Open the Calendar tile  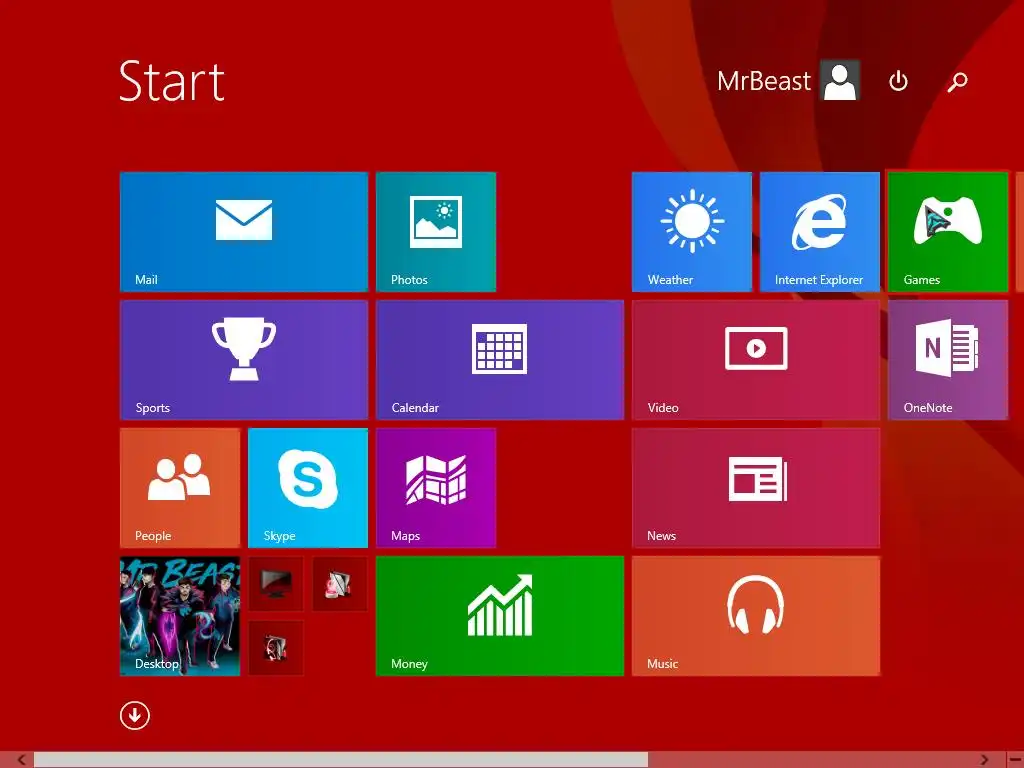tap(500, 360)
